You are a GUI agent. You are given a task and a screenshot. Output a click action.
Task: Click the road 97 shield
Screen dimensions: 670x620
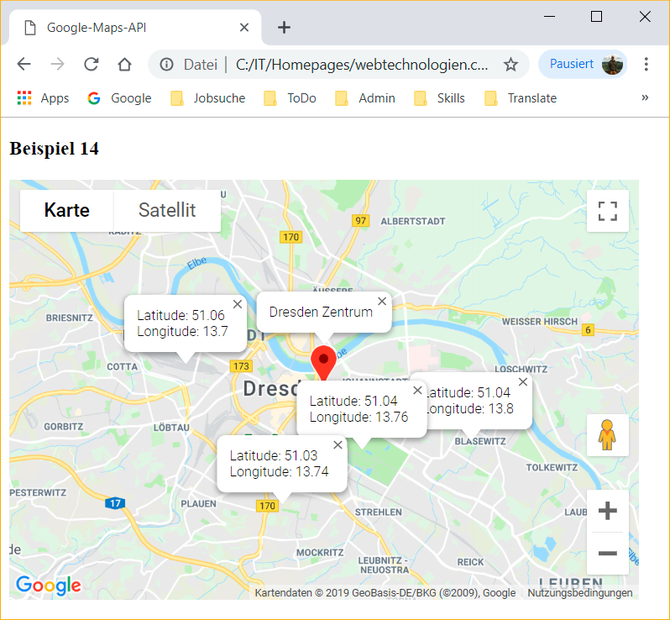(361, 220)
